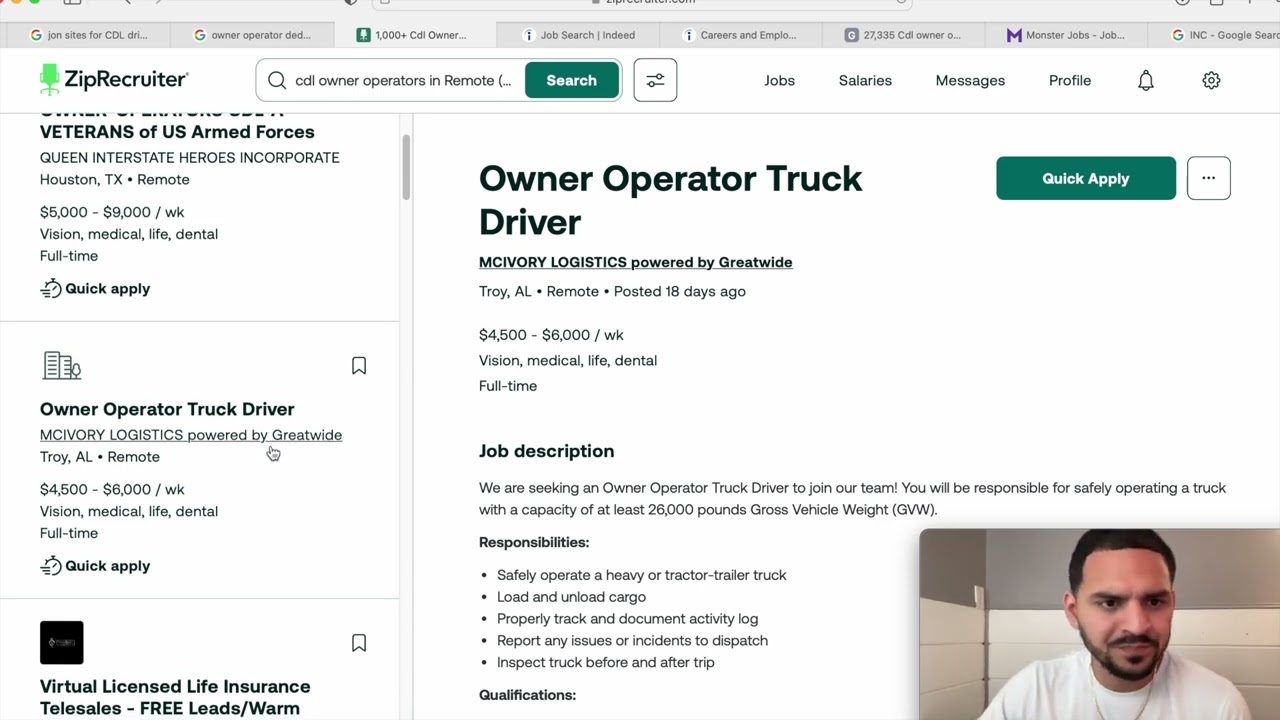
Task: Bookmark the Owner Operator Truck Driver listing
Action: pos(359,366)
